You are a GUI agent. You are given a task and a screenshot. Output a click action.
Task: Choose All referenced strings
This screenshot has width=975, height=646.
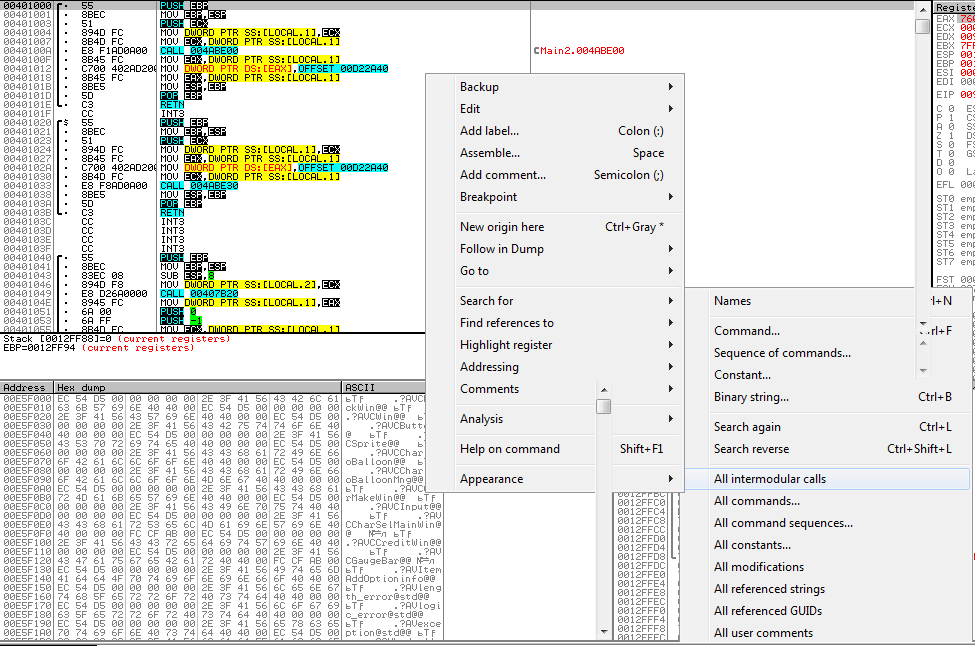pyautogui.click(x=770, y=589)
